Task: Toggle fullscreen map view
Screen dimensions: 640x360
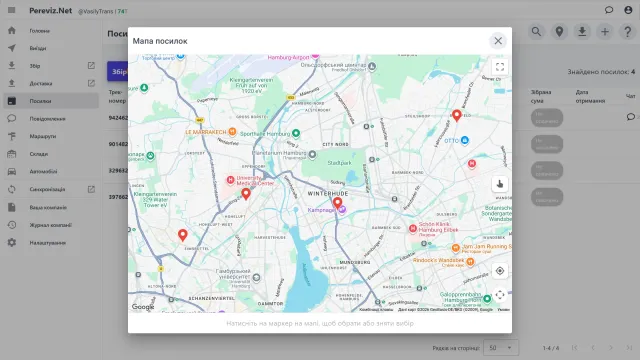Action: click(x=500, y=67)
